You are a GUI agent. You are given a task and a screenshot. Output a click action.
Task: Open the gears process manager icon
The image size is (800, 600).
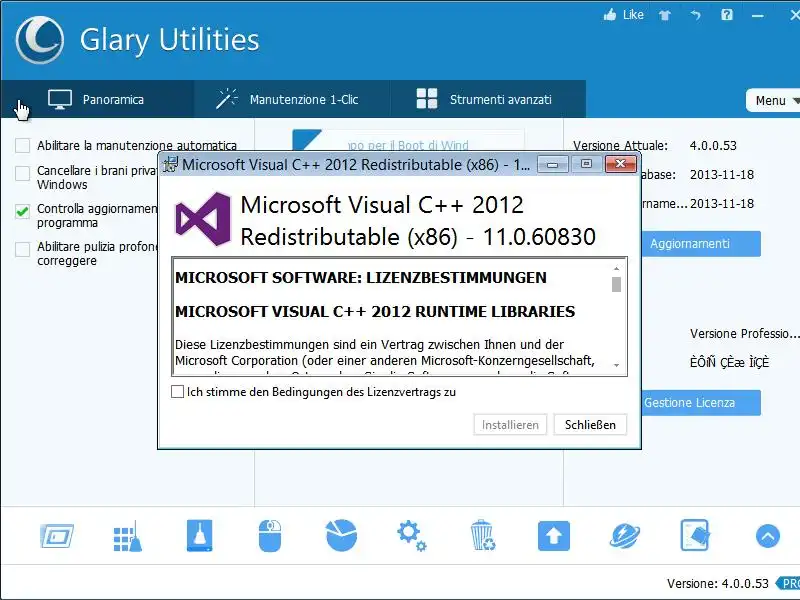click(x=412, y=536)
